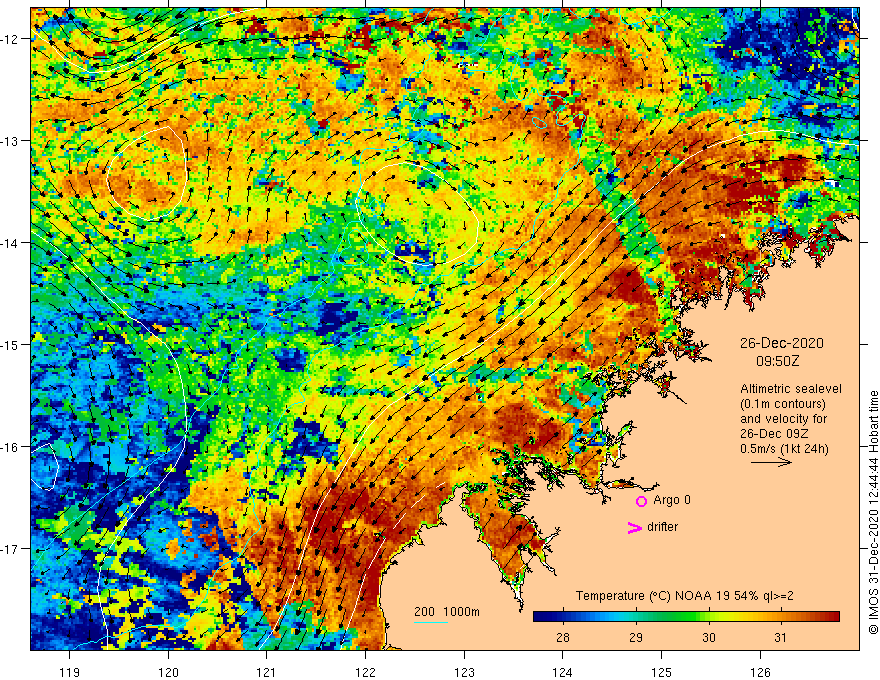Image resolution: width=880 pixels, height=680 pixels.
Task: Click the 'drifter' legend label
Action: click(662, 527)
